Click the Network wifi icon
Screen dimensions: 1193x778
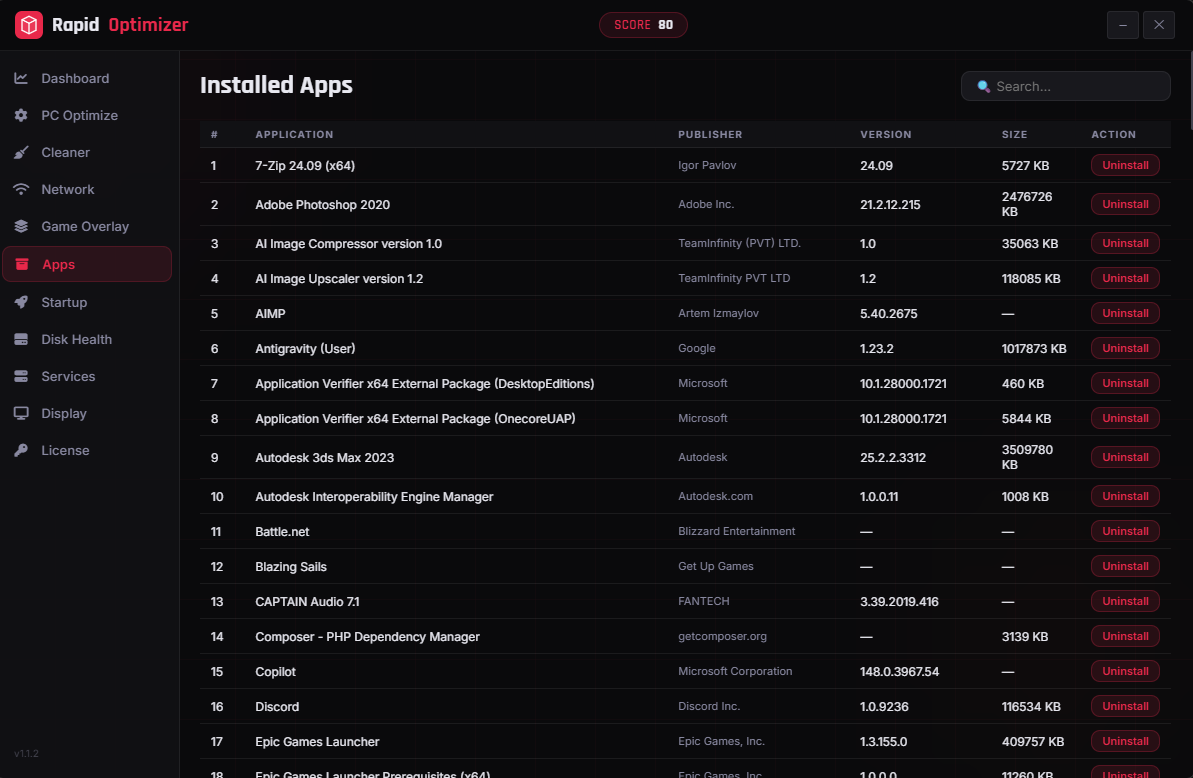[x=21, y=189]
